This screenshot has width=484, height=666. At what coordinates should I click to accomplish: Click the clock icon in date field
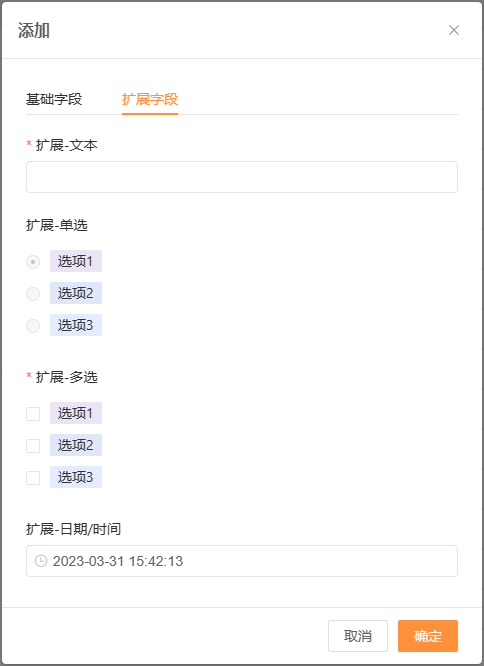click(41, 561)
